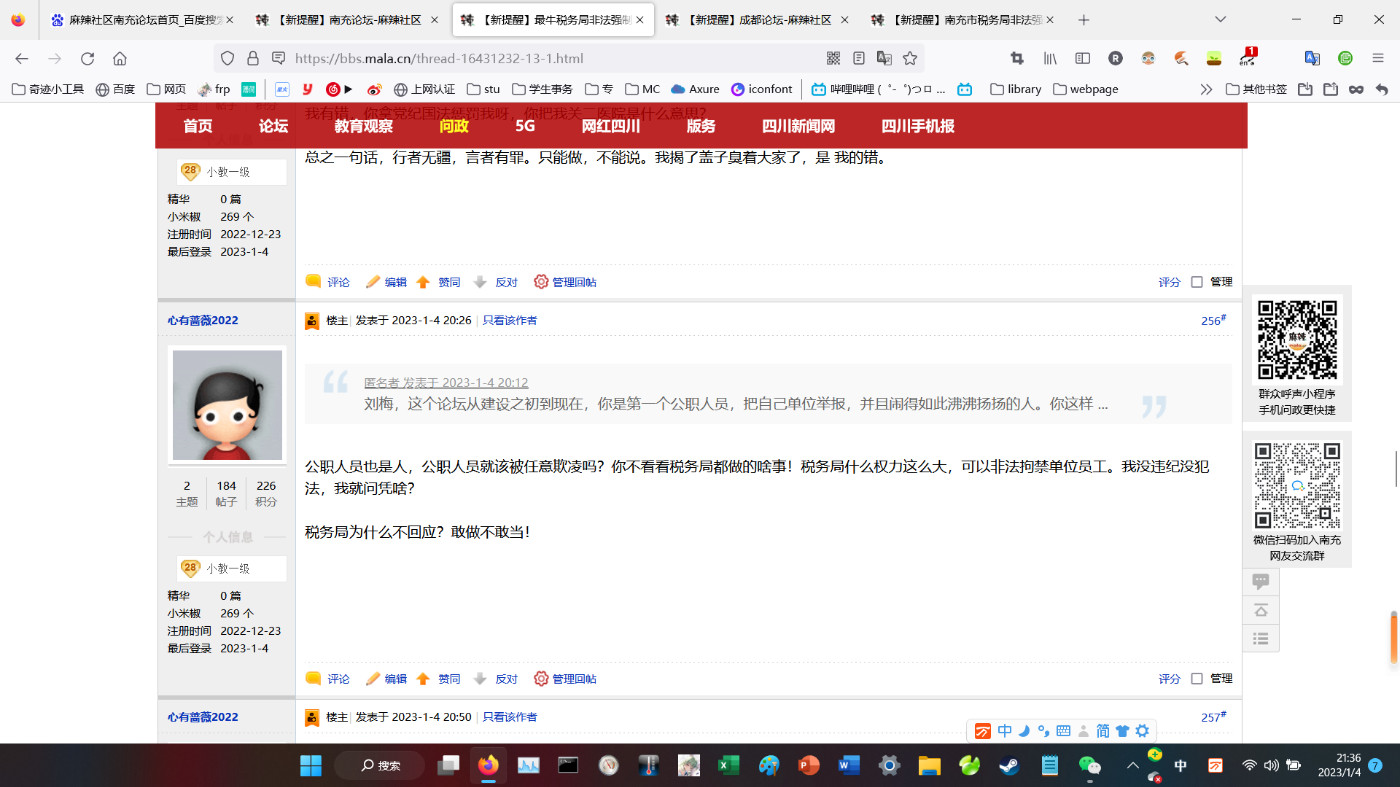Viewport: 1400px width, 787px height.
Task: Click the reply bubble icon in right sidebar
Action: [x=1260, y=581]
